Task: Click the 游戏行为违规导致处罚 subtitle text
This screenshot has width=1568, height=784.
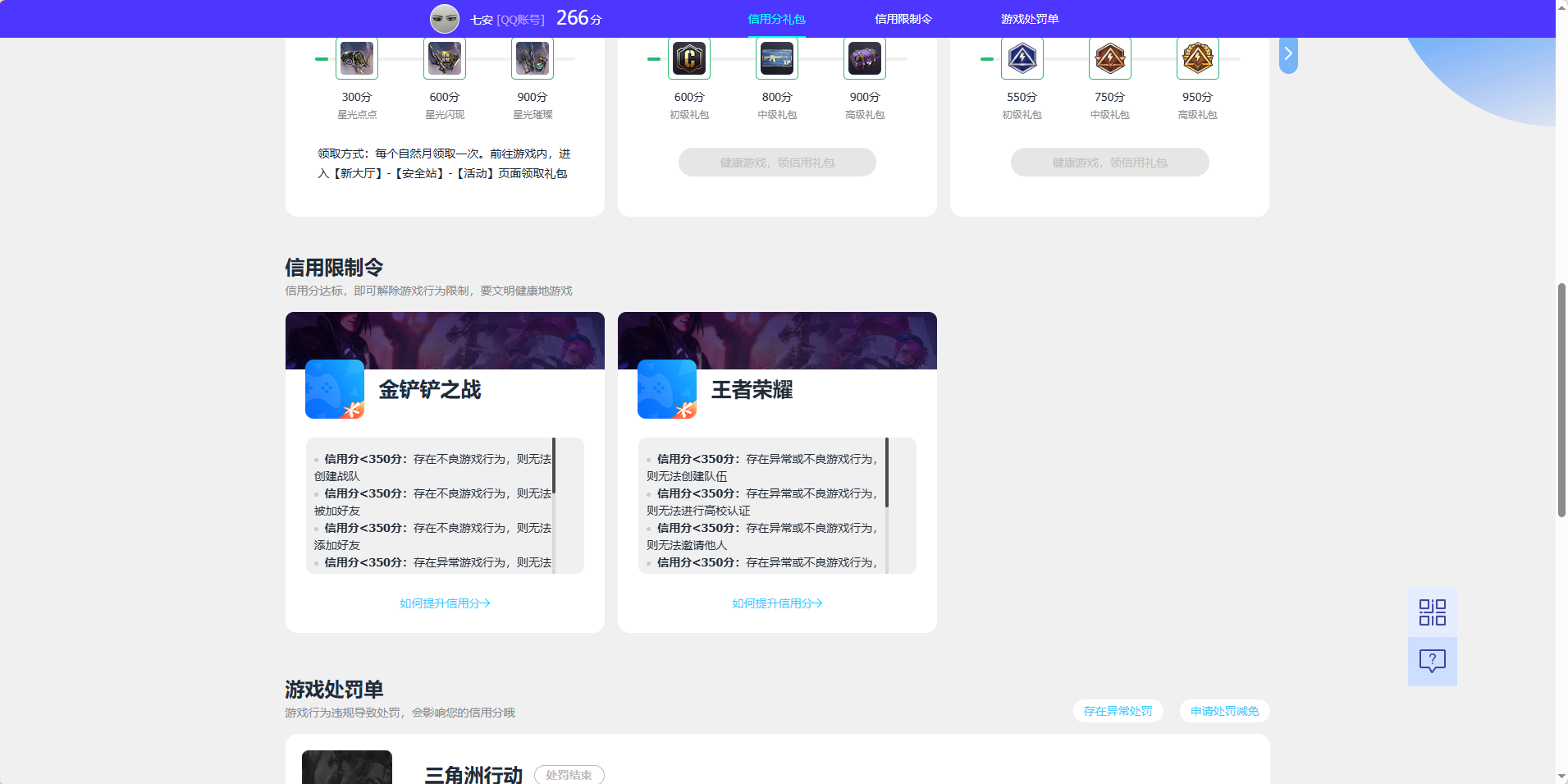Action: tap(400, 713)
